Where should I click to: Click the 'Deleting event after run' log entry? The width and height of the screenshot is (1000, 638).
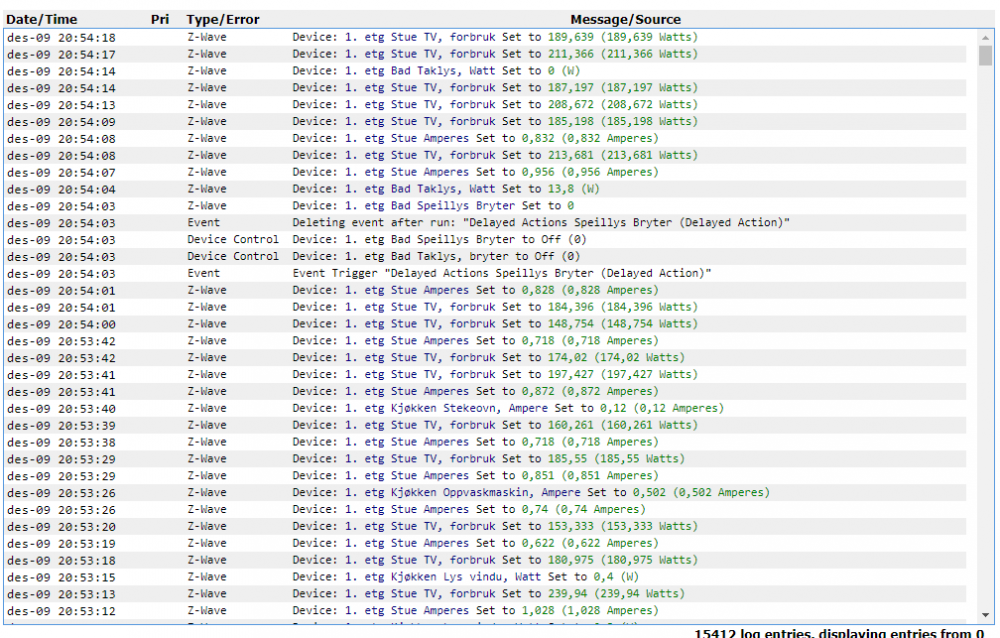541,223
